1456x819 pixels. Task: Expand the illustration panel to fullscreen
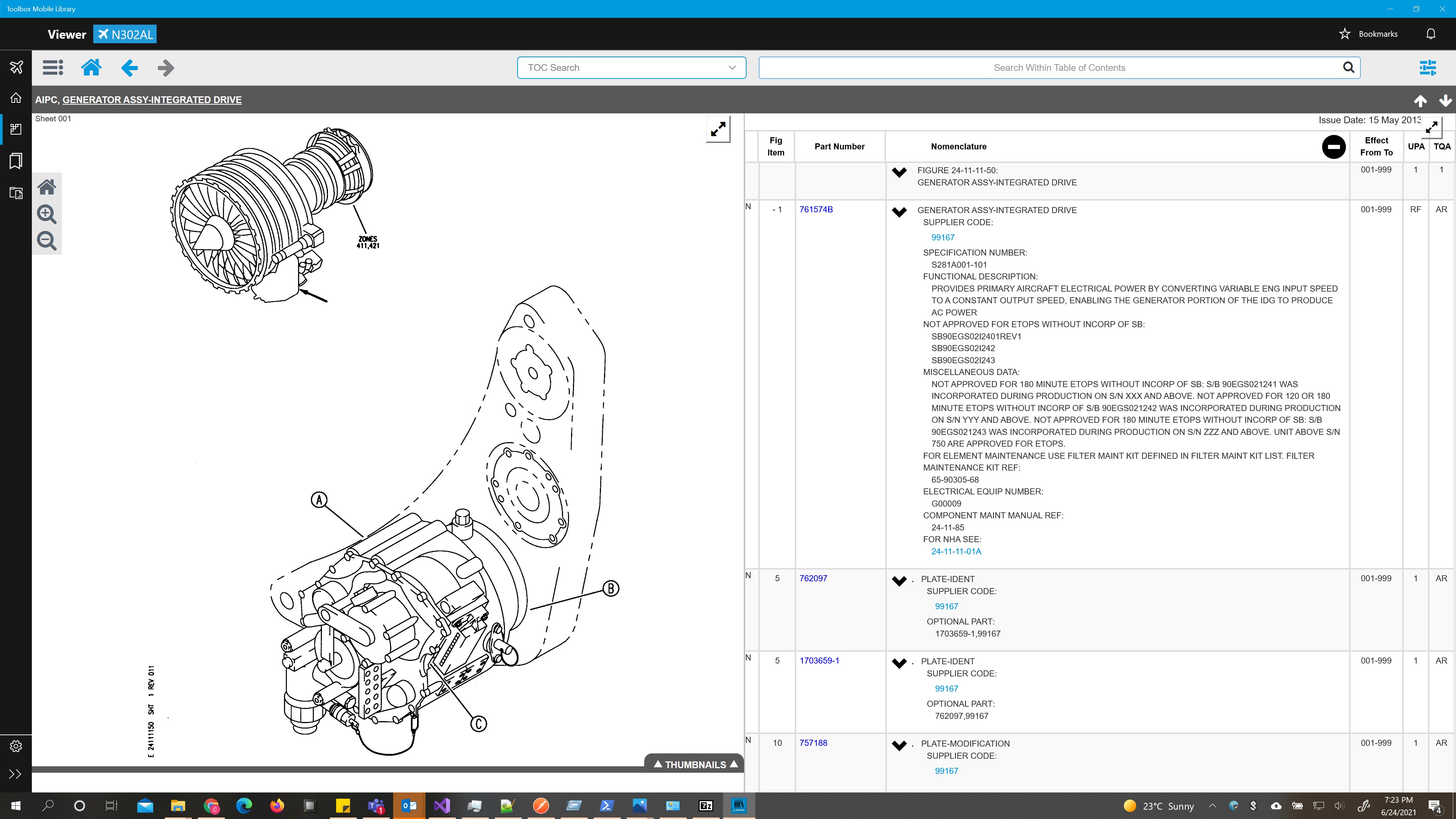718,129
